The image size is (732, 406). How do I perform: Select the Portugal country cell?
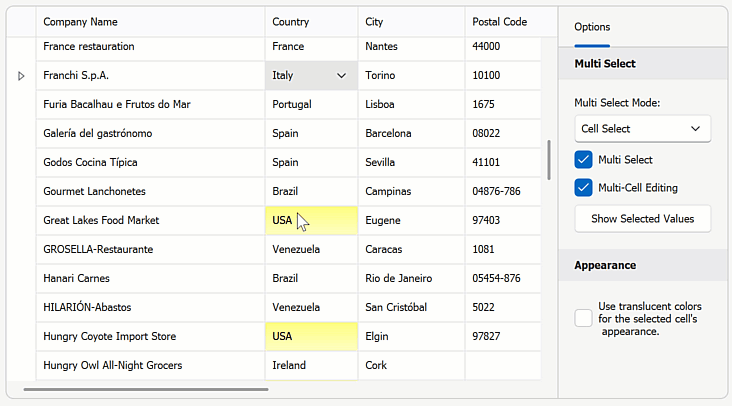[311, 105]
